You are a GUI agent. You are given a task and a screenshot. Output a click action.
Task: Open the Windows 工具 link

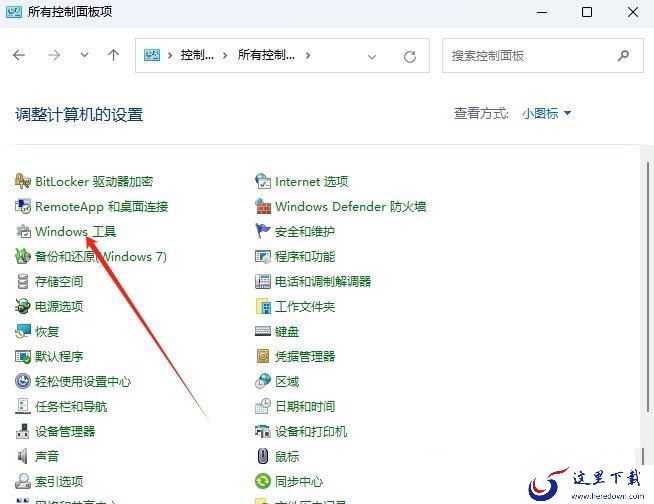[x=75, y=232]
